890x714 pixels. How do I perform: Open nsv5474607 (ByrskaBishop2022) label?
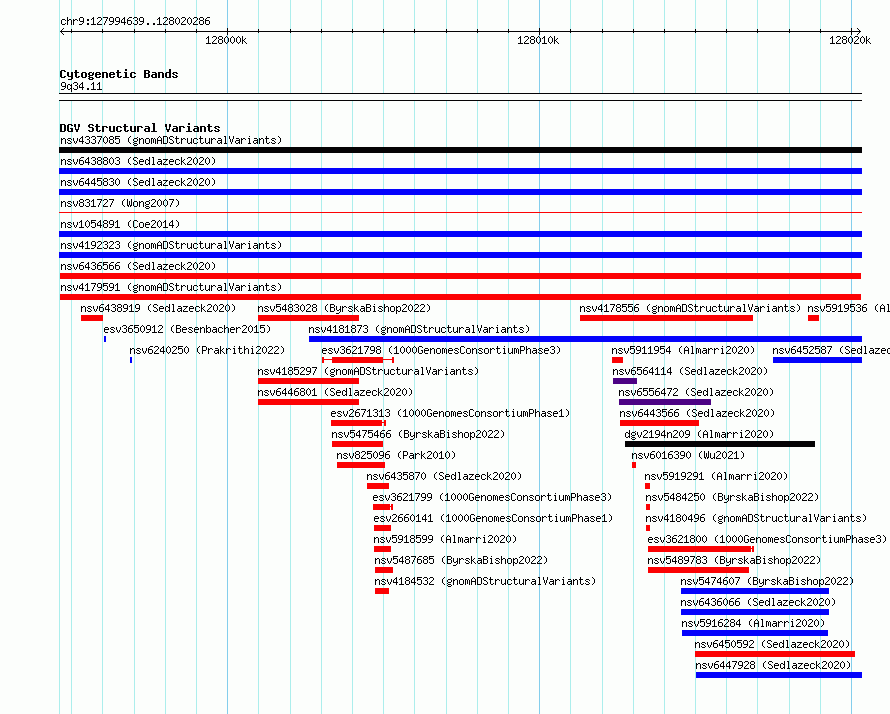coord(767,581)
